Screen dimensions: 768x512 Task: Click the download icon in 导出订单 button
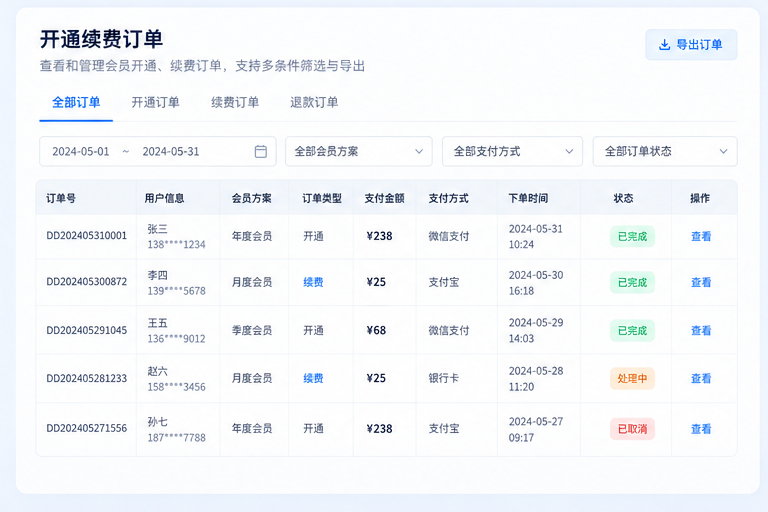click(x=664, y=45)
